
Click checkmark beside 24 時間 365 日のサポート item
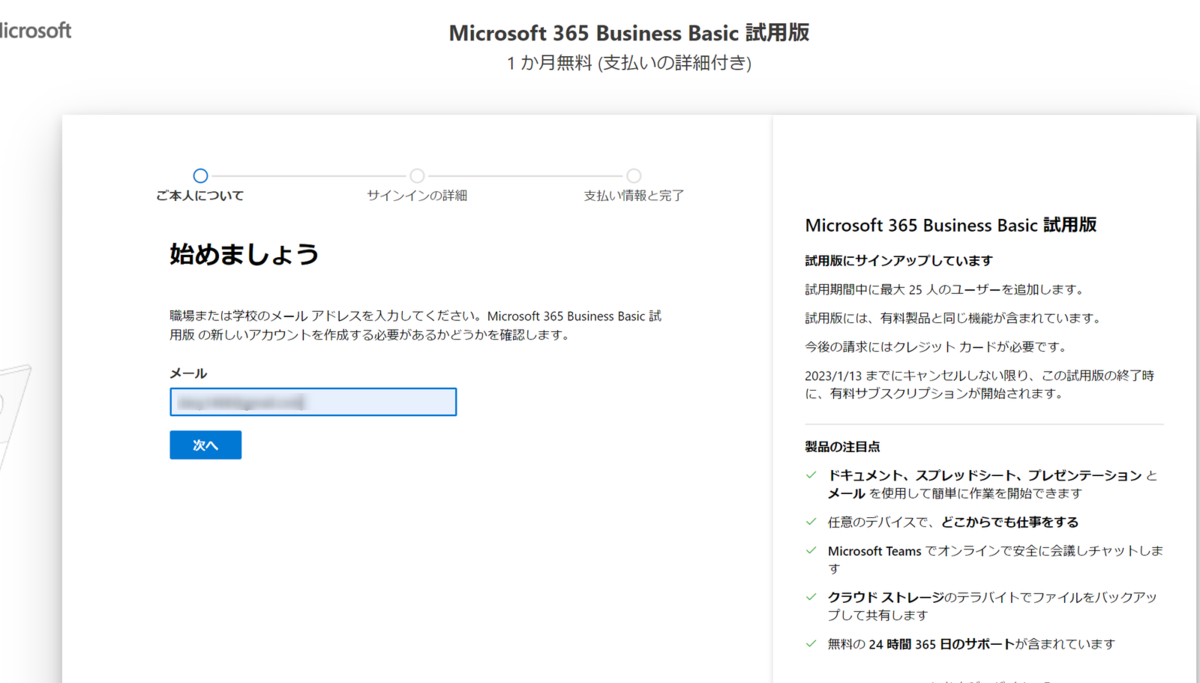click(x=811, y=644)
